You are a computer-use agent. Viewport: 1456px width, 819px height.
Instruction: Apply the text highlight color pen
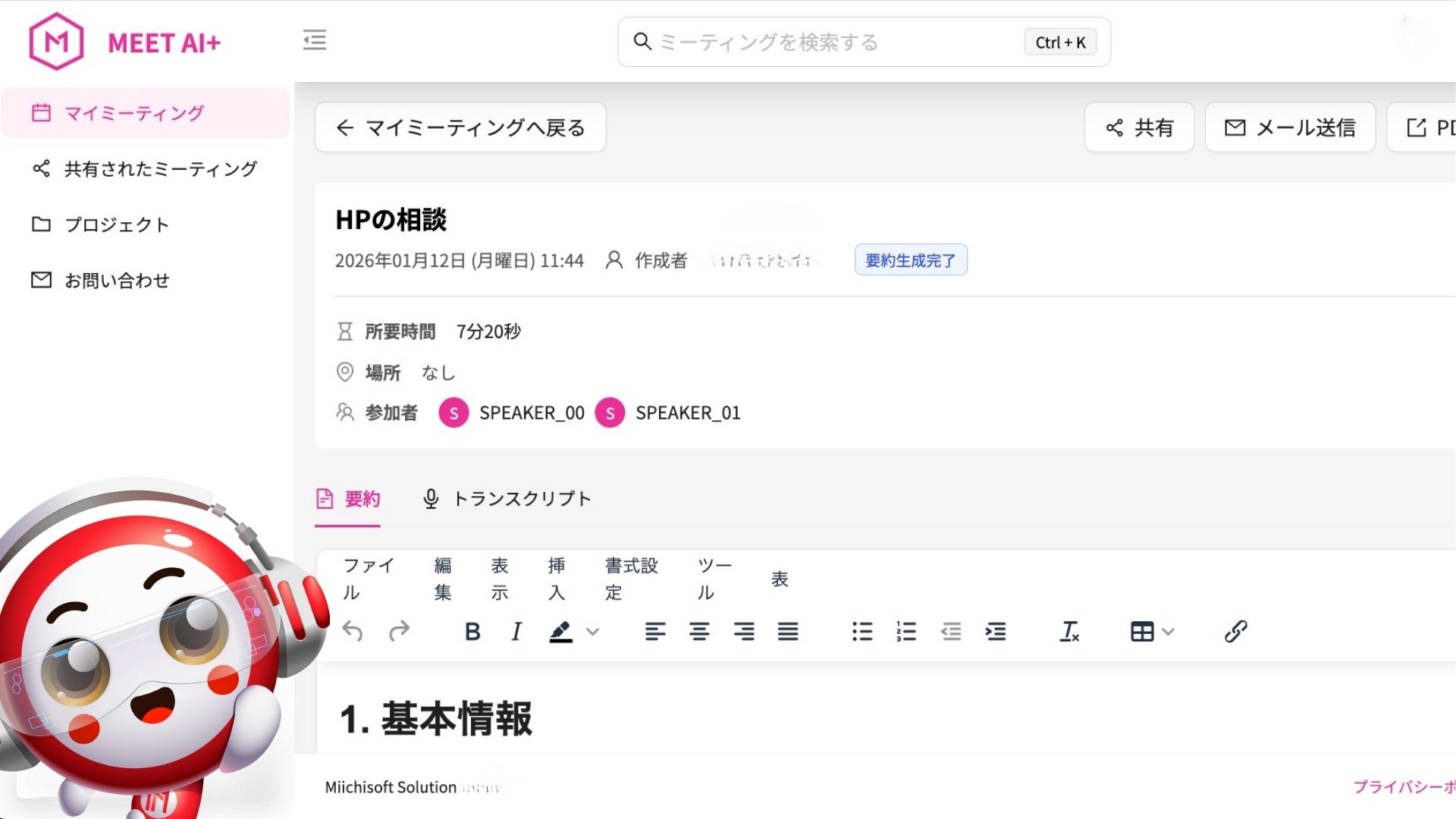point(560,631)
